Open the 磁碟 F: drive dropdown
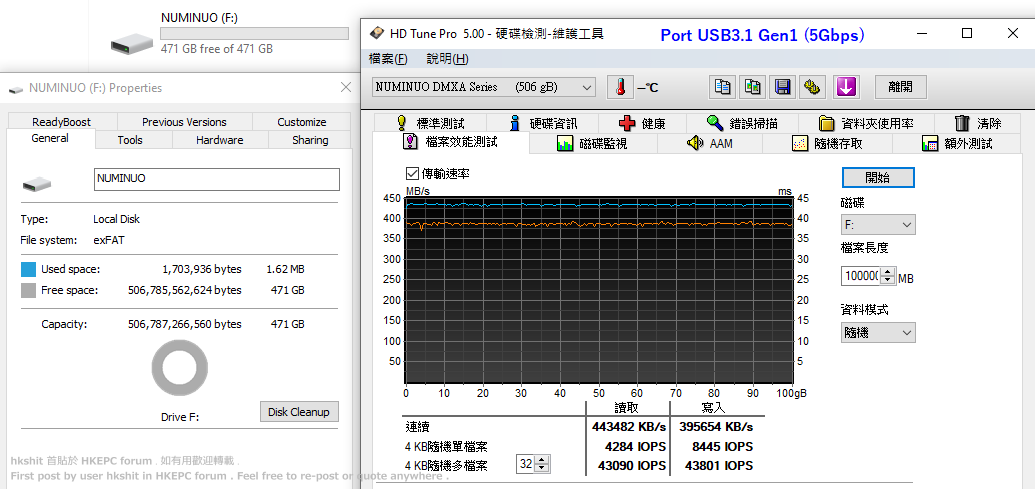 pos(878,225)
